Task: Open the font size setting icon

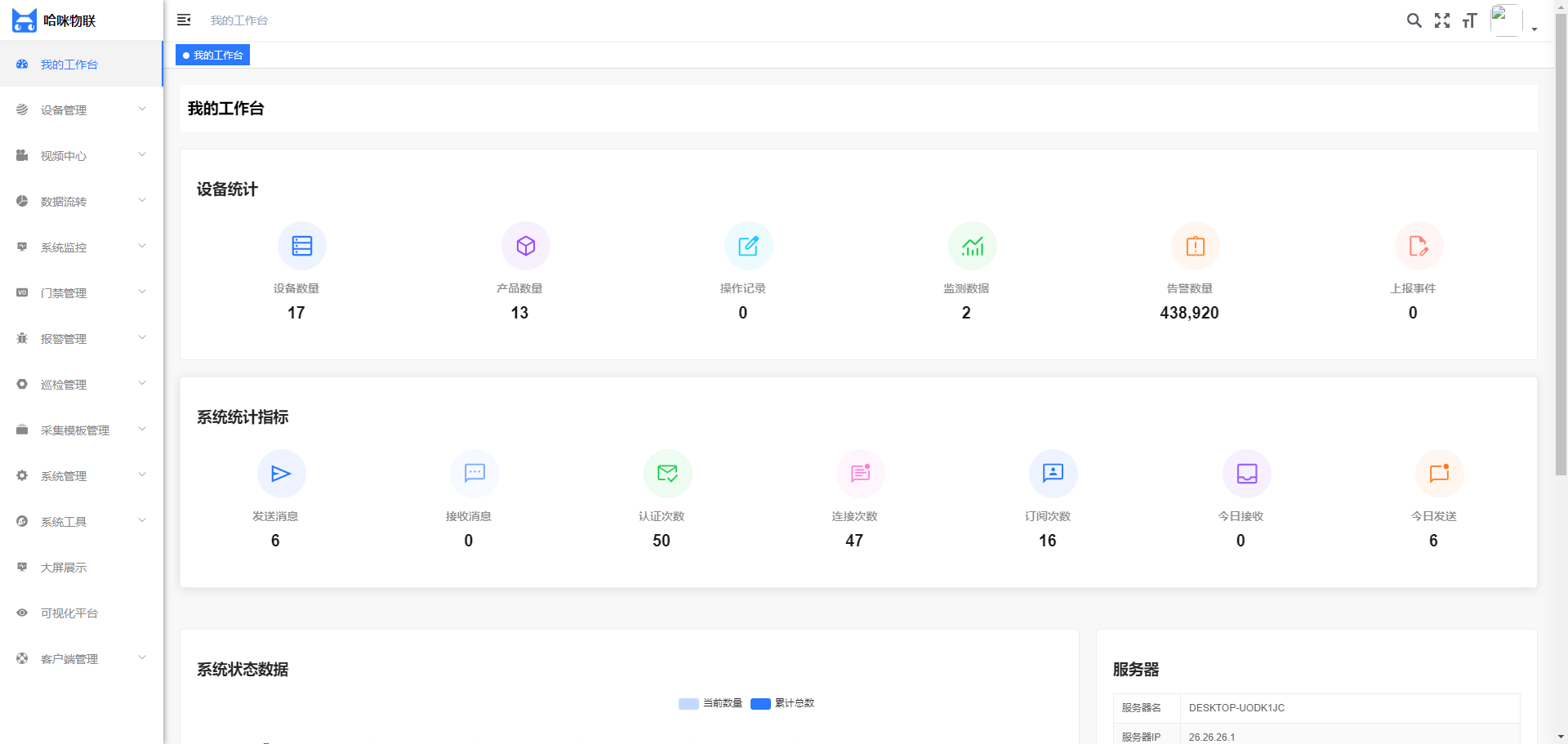Action: click(1469, 20)
